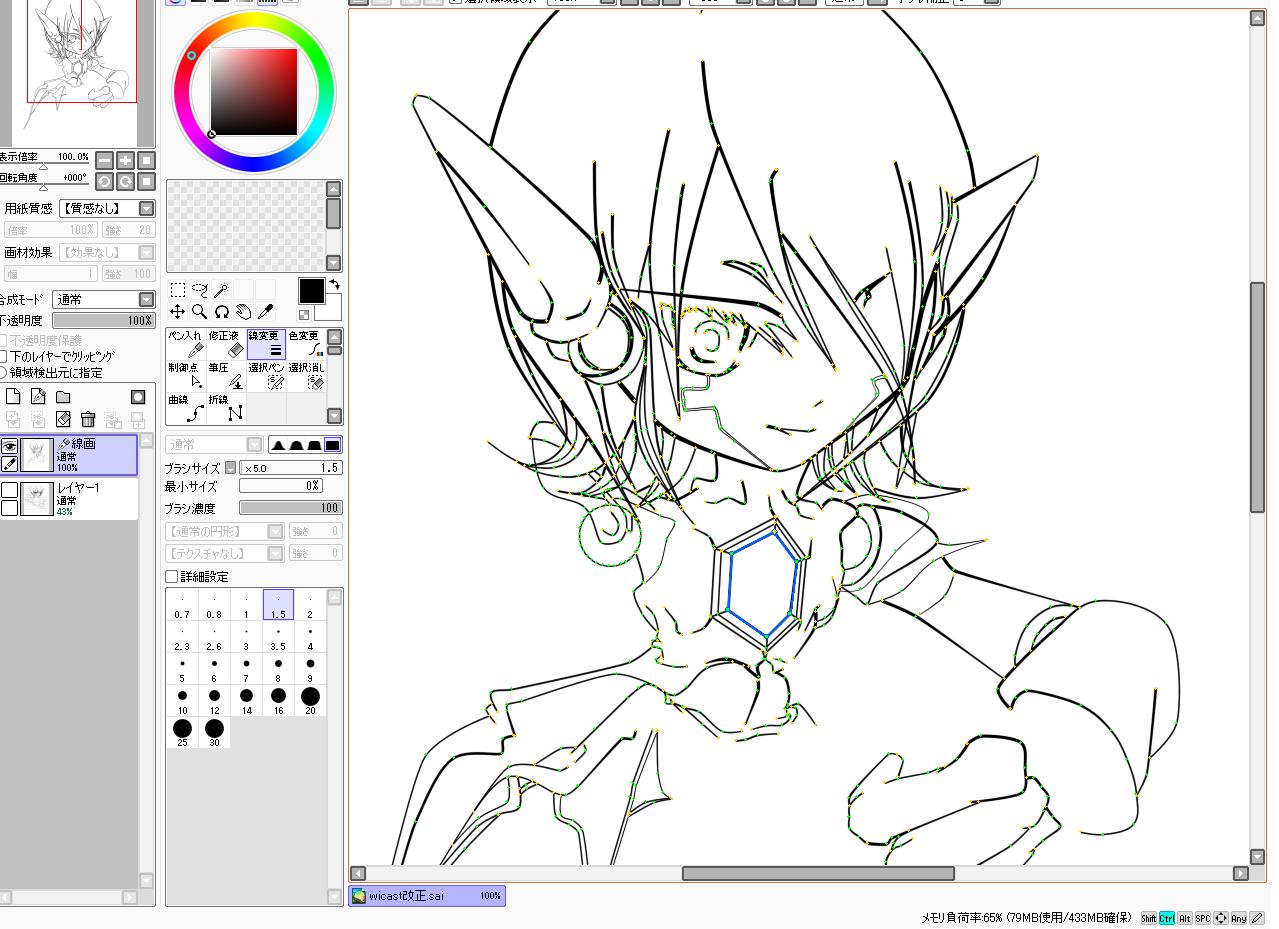Pick the eyedropper color picker tool
Viewport: 1279px width, 929px height.
click(265, 312)
